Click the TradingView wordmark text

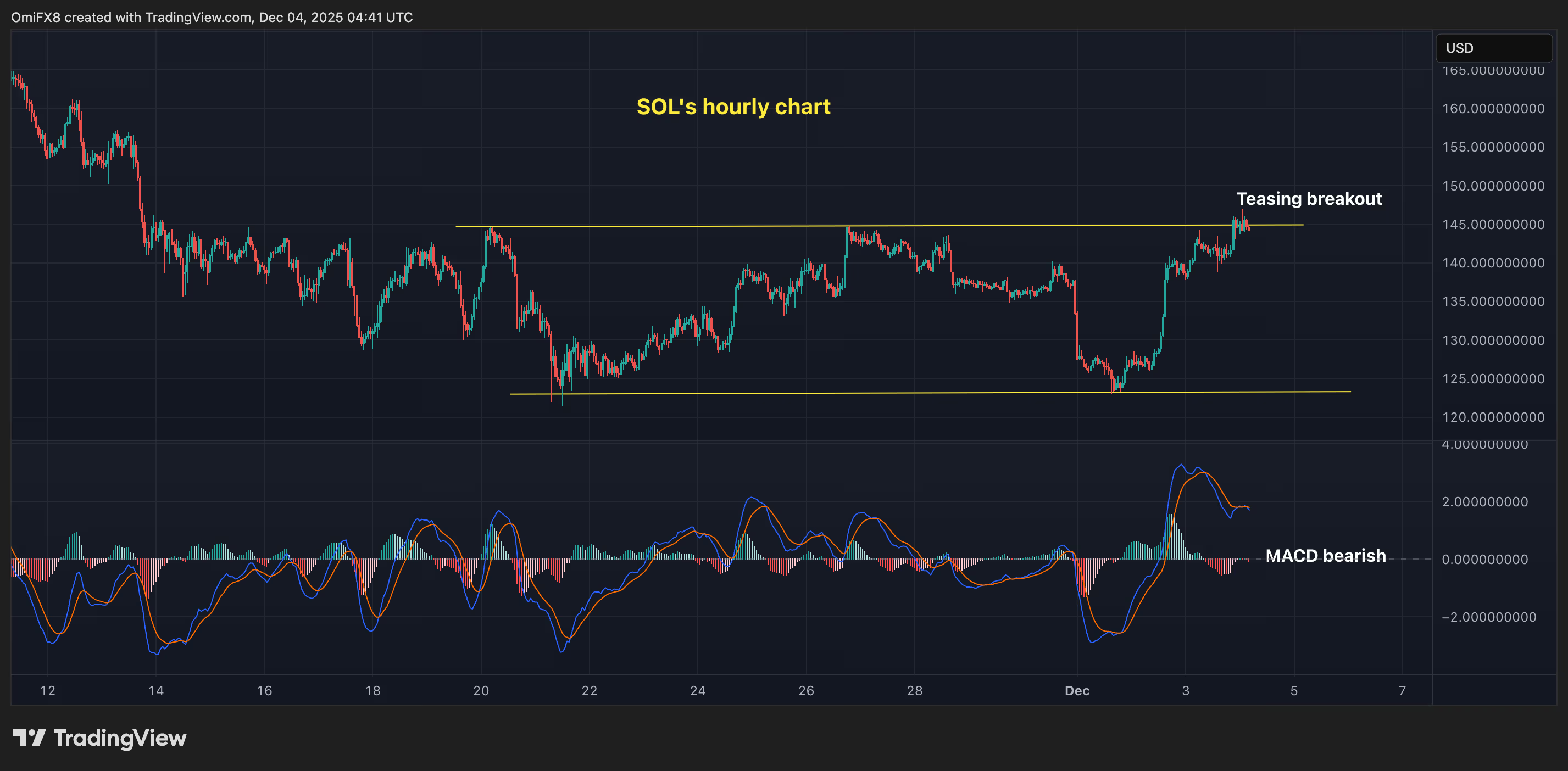click(x=120, y=738)
